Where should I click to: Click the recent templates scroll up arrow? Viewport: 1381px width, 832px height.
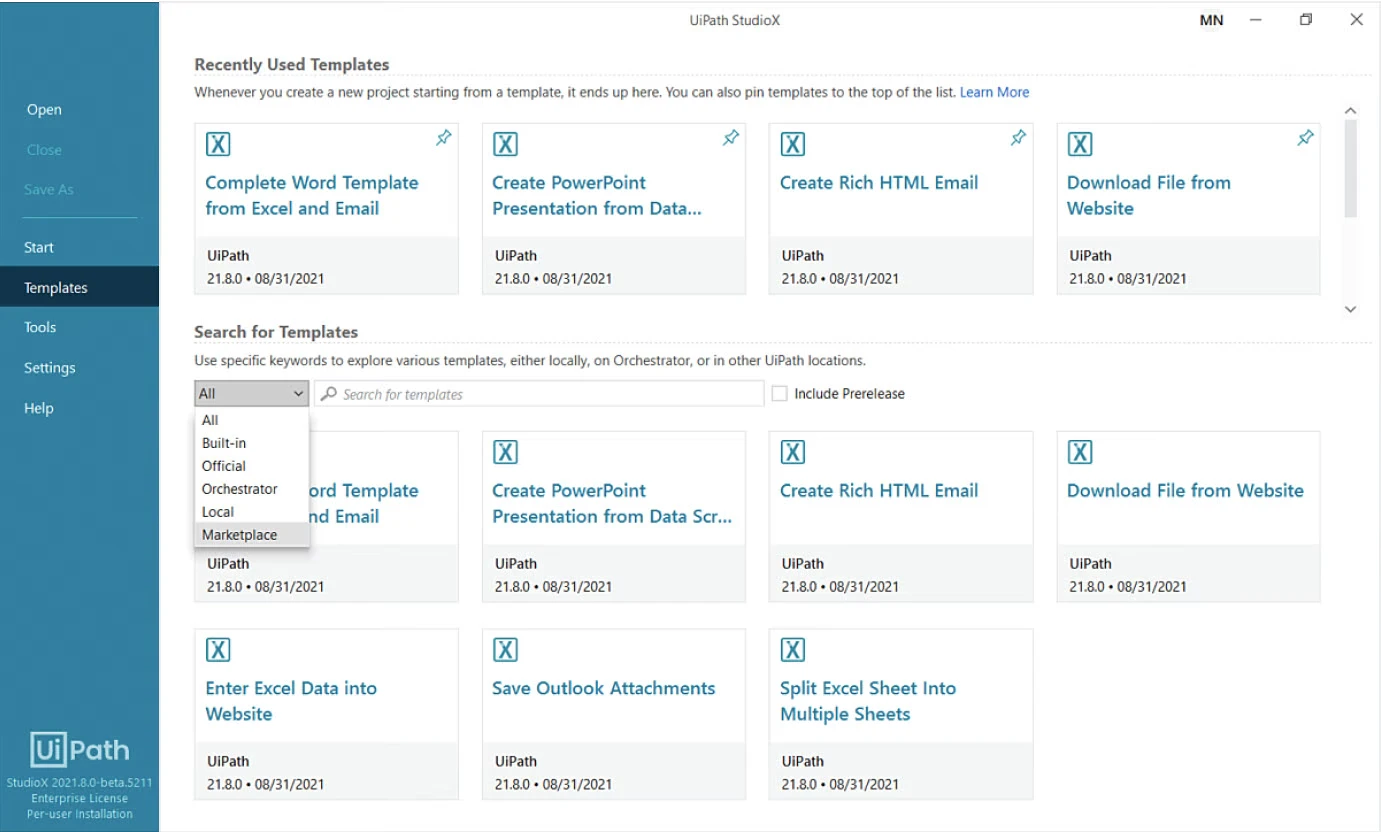1350,110
